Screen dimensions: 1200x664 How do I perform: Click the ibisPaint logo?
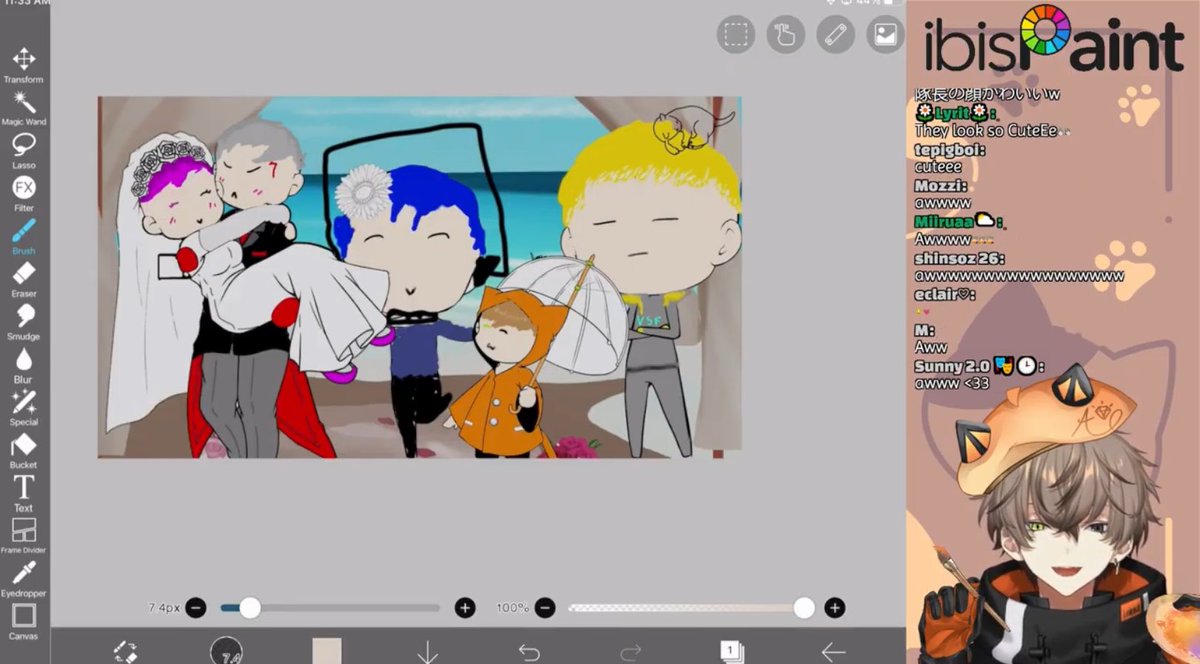coord(1053,40)
